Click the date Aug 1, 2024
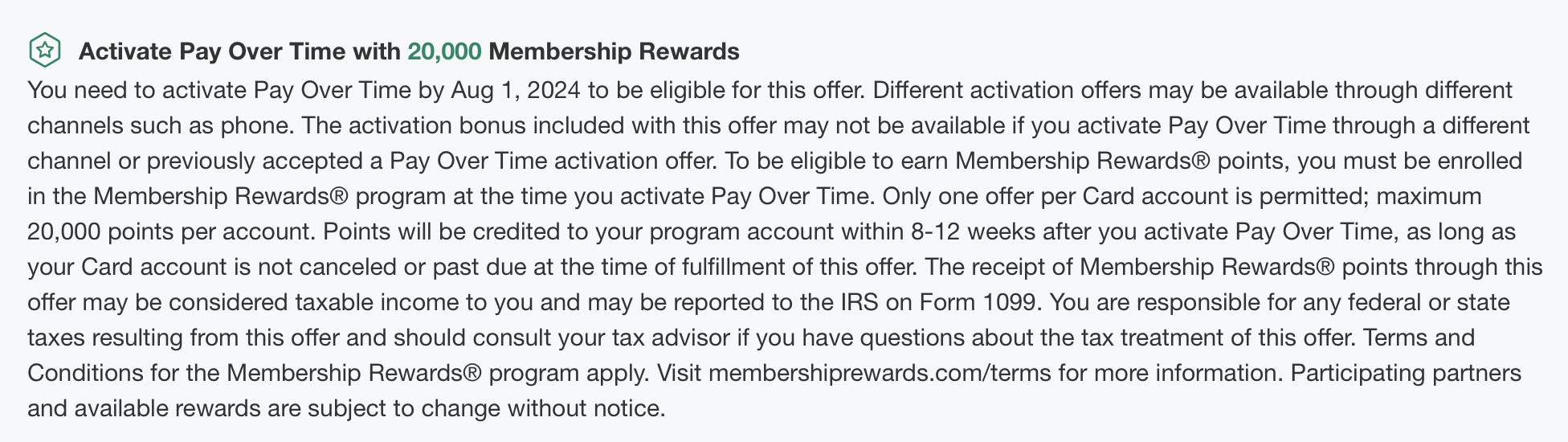Screen dimensions: 1568x442 516,90
